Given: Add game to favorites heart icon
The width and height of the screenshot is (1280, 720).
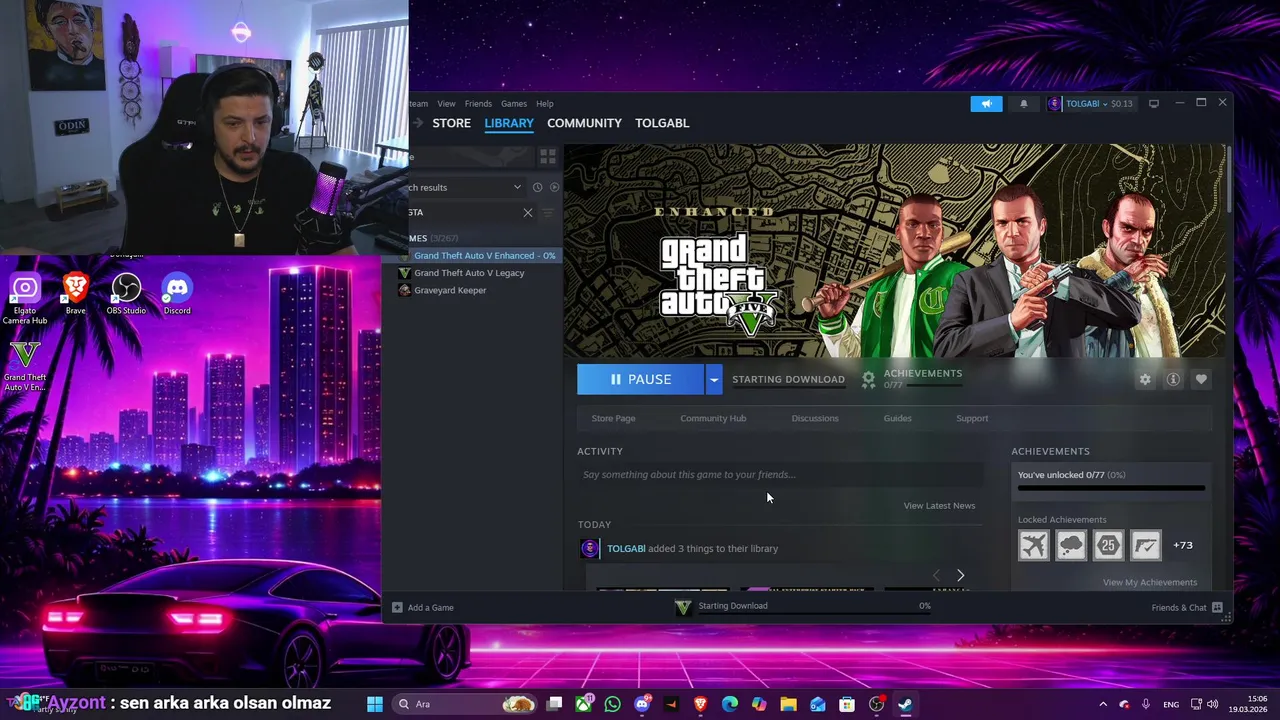Looking at the screenshot, I should pos(1201,379).
